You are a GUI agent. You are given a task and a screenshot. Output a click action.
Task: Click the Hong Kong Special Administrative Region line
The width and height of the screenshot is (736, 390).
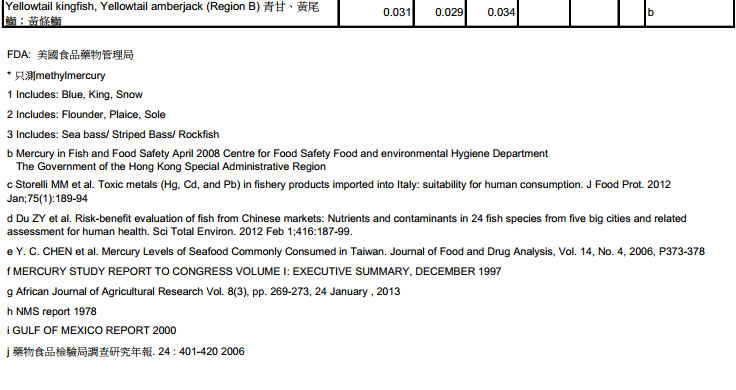(x=171, y=167)
